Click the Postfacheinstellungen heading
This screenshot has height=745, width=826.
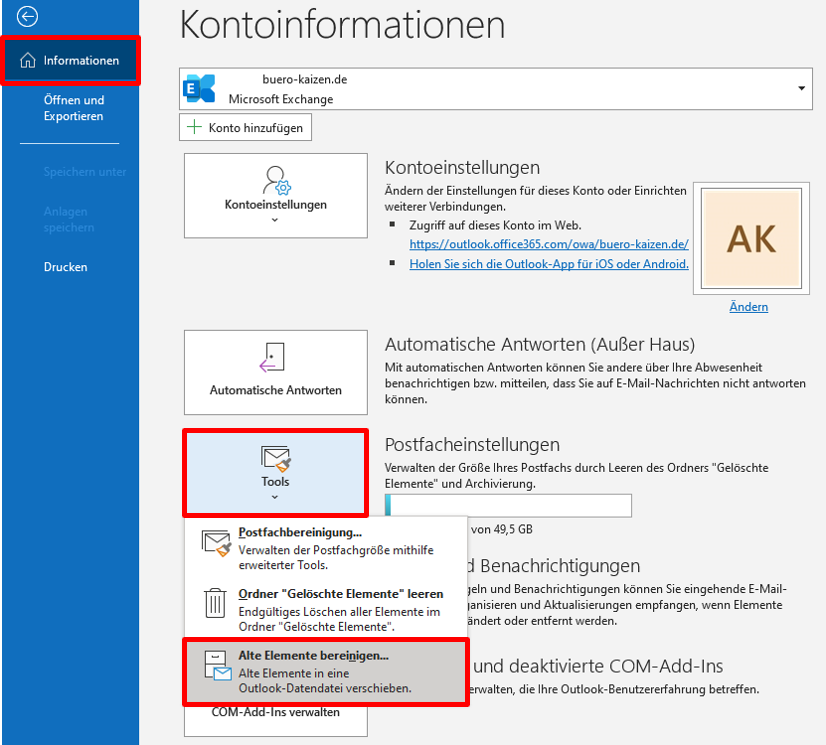pos(472,445)
